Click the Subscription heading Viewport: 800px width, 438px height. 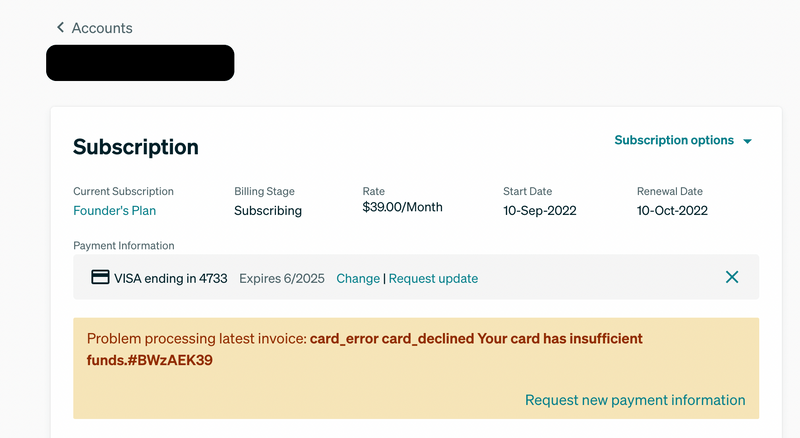pos(136,147)
